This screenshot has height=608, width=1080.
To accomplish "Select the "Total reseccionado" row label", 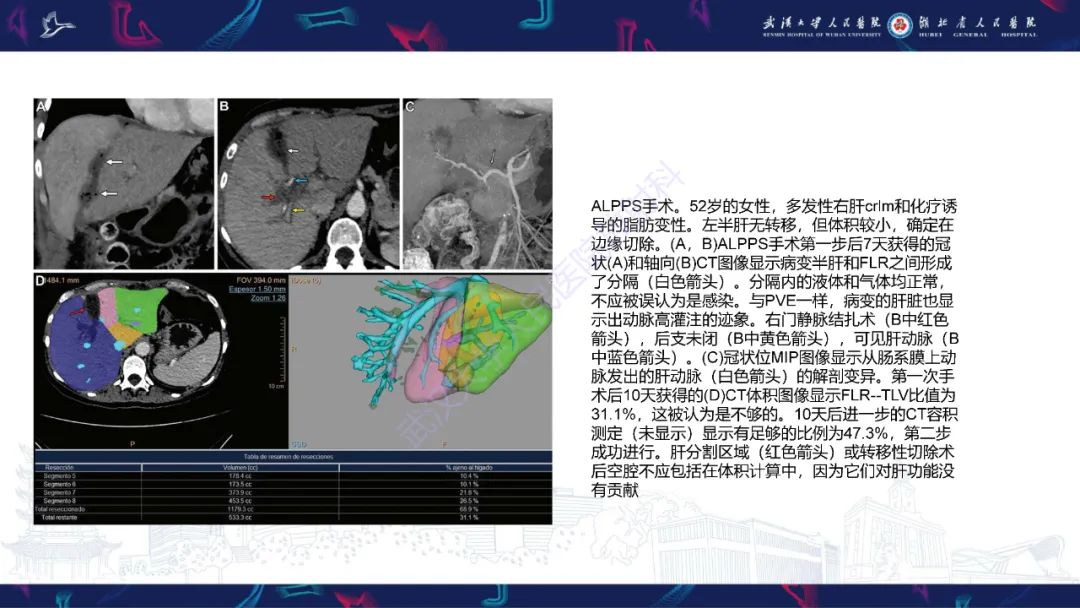I will [60, 509].
